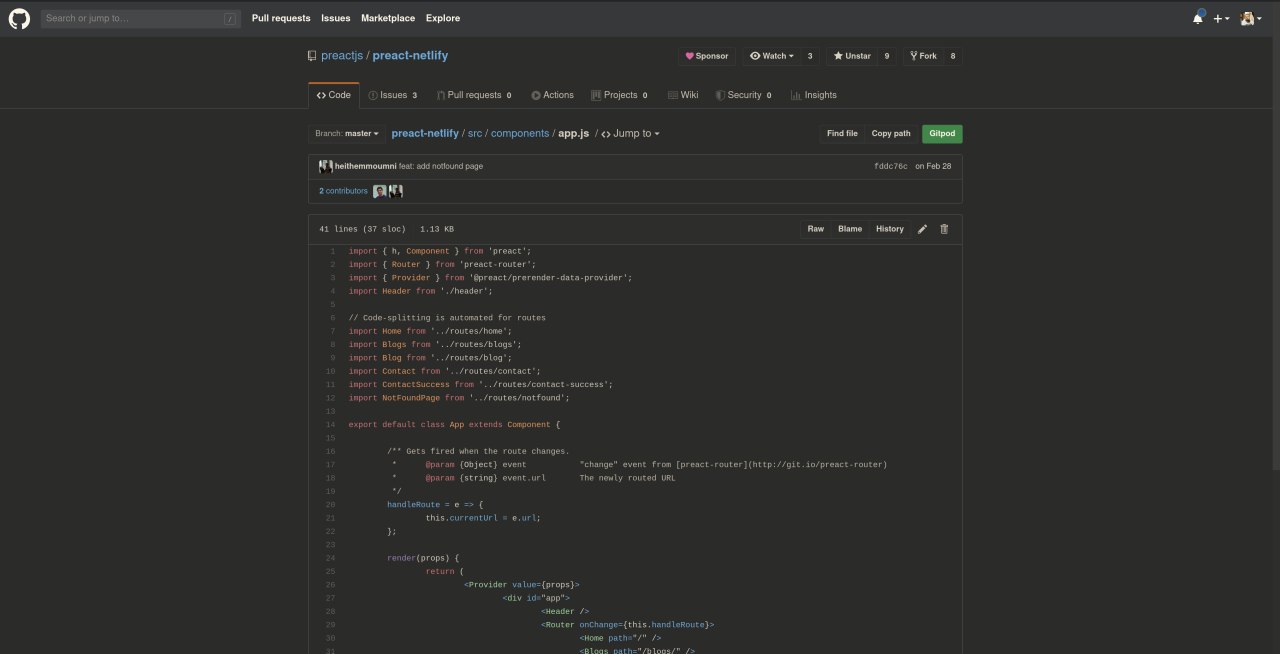The height and width of the screenshot is (654, 1280).
Task: Focus the Search or jump to field
Action: pyautogui.click(x=141, y=18)
